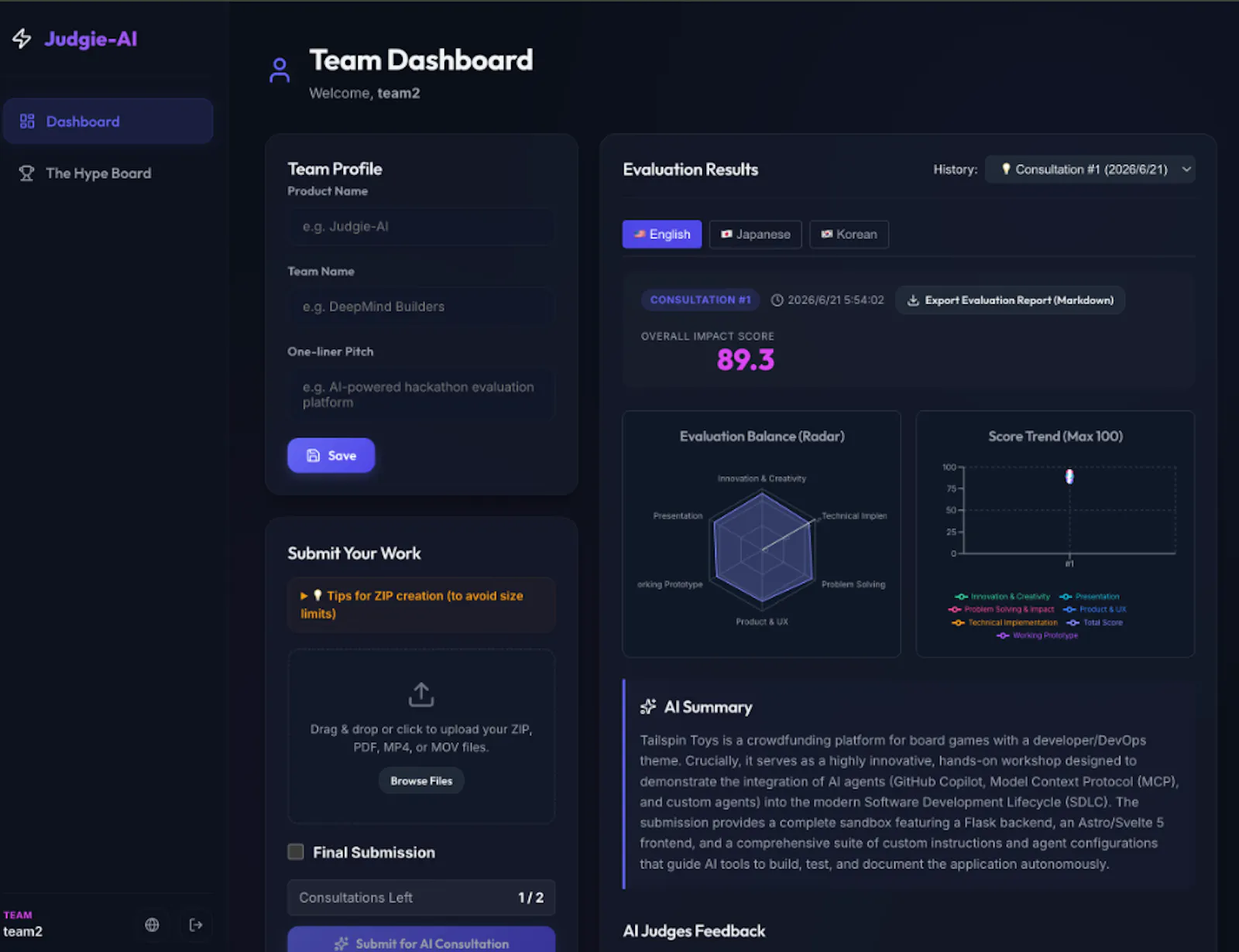Click Submit for AI Consultation button
Screen dimensions: 1239x952
coord(421,940)
